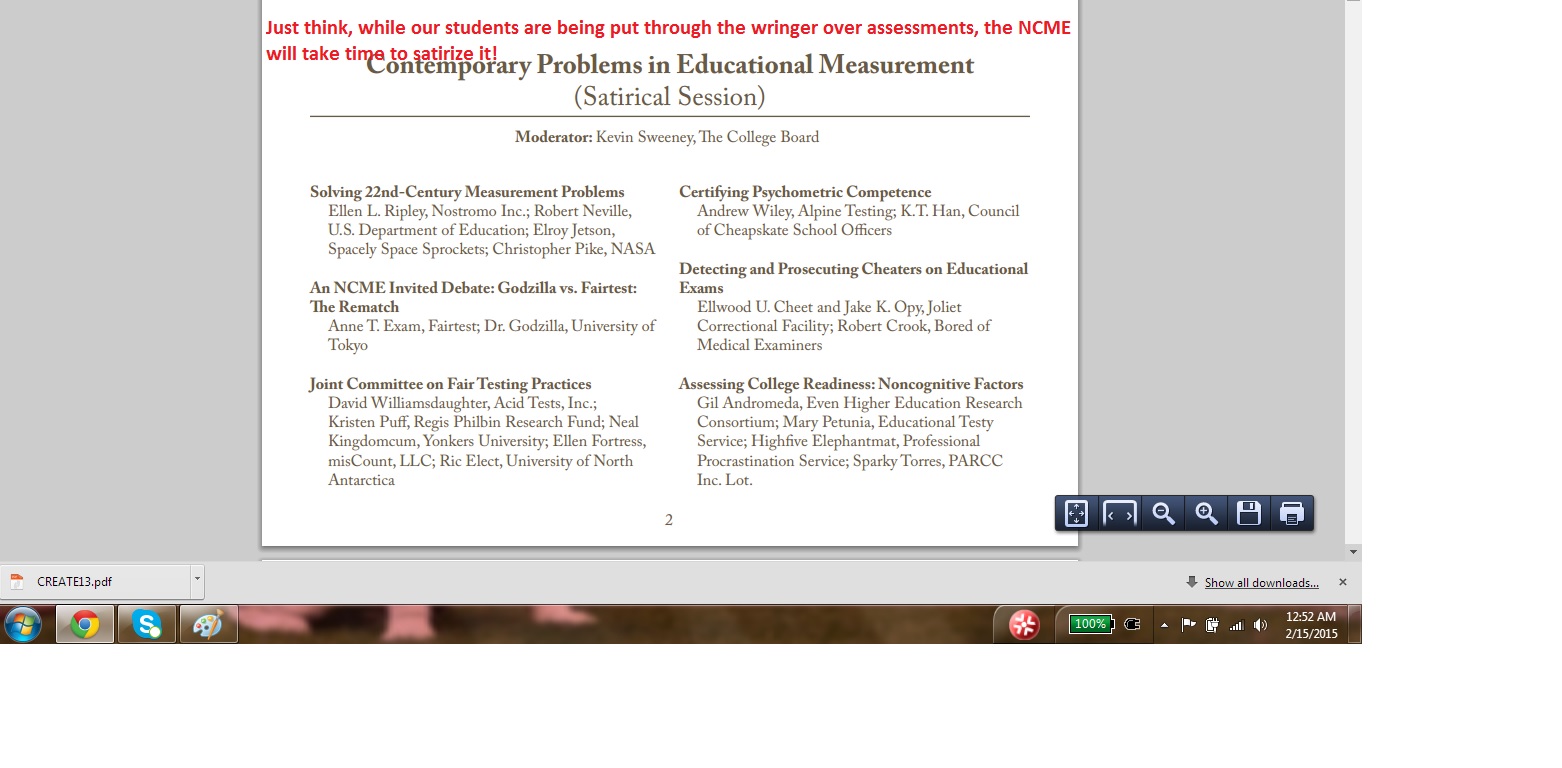Zoom in on the PDF document
The image size is (1562, 768).
pyautogui.click(x=1206, y=514)
